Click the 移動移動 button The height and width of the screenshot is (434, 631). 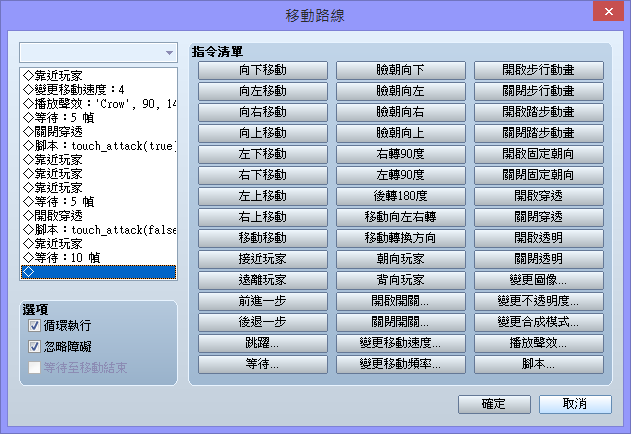(262, 238)
